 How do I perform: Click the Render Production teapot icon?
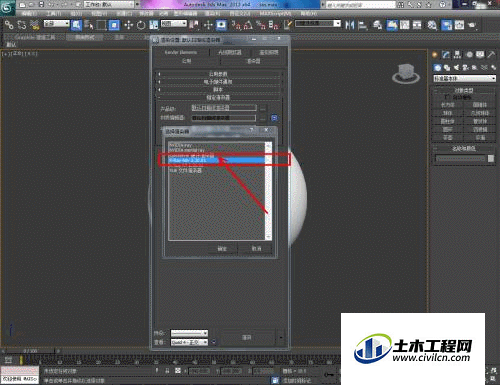coord(472,25)
